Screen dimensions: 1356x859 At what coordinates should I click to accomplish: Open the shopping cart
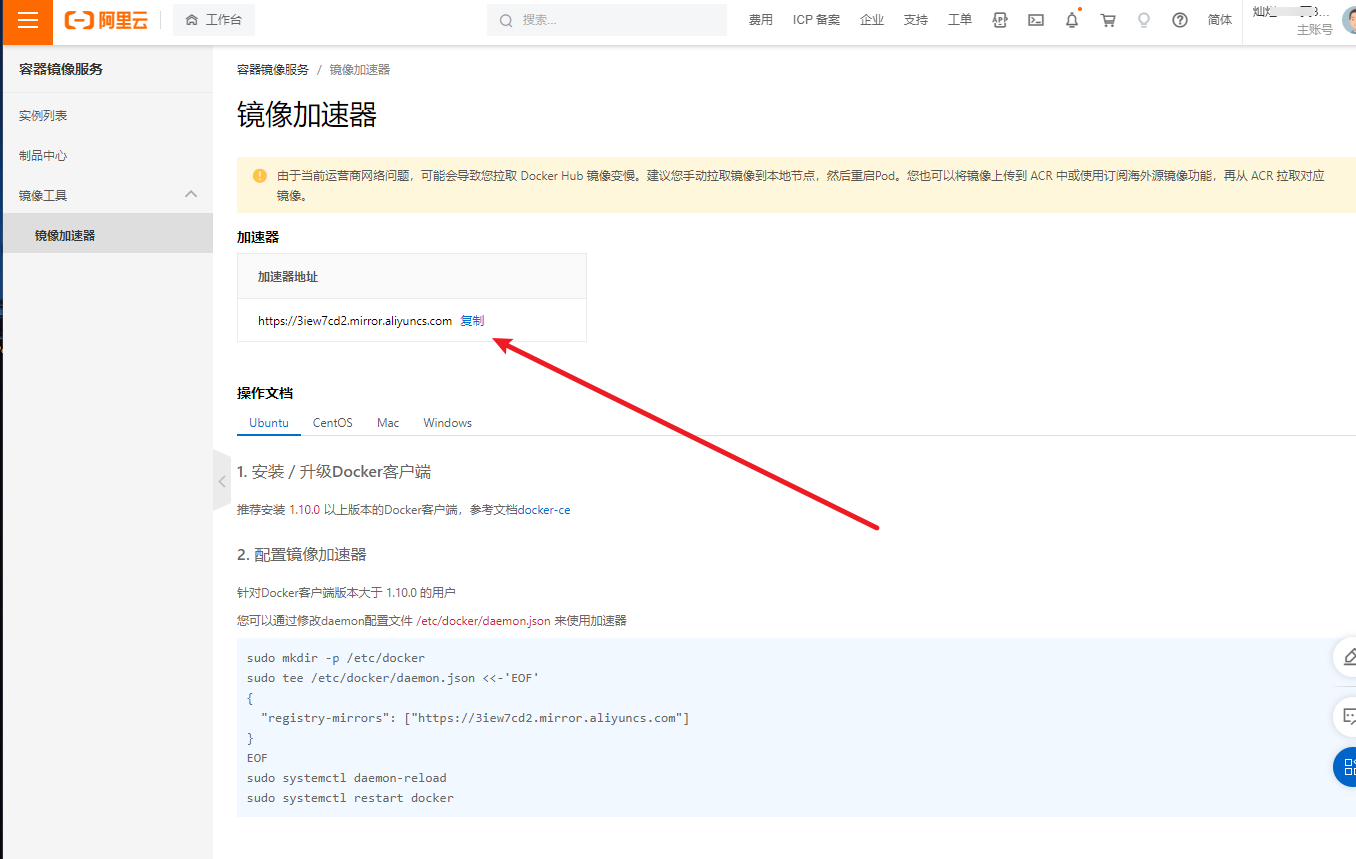(1108, 20)
